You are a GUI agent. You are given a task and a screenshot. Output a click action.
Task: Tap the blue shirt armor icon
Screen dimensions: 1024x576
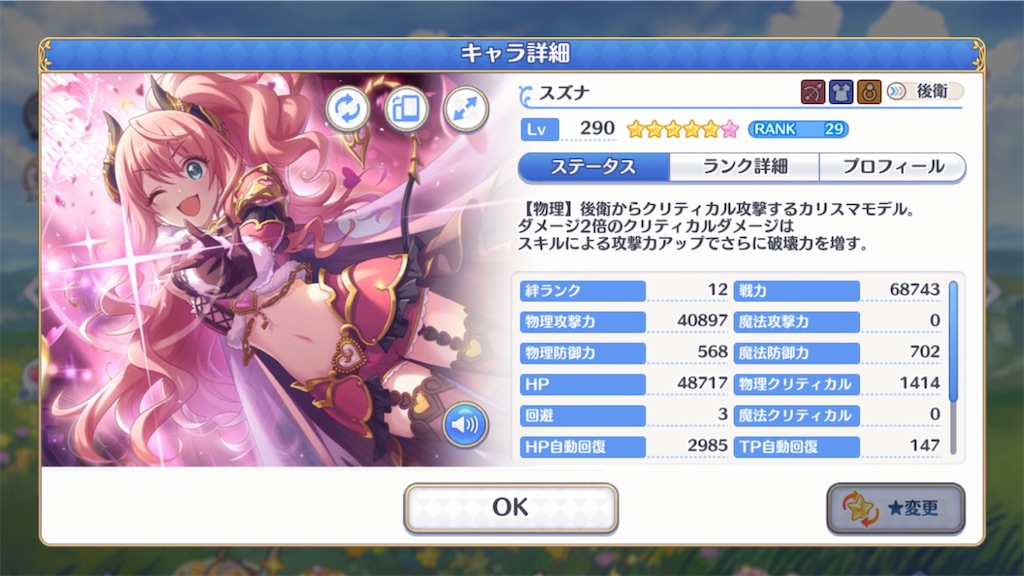pos(841,92)
